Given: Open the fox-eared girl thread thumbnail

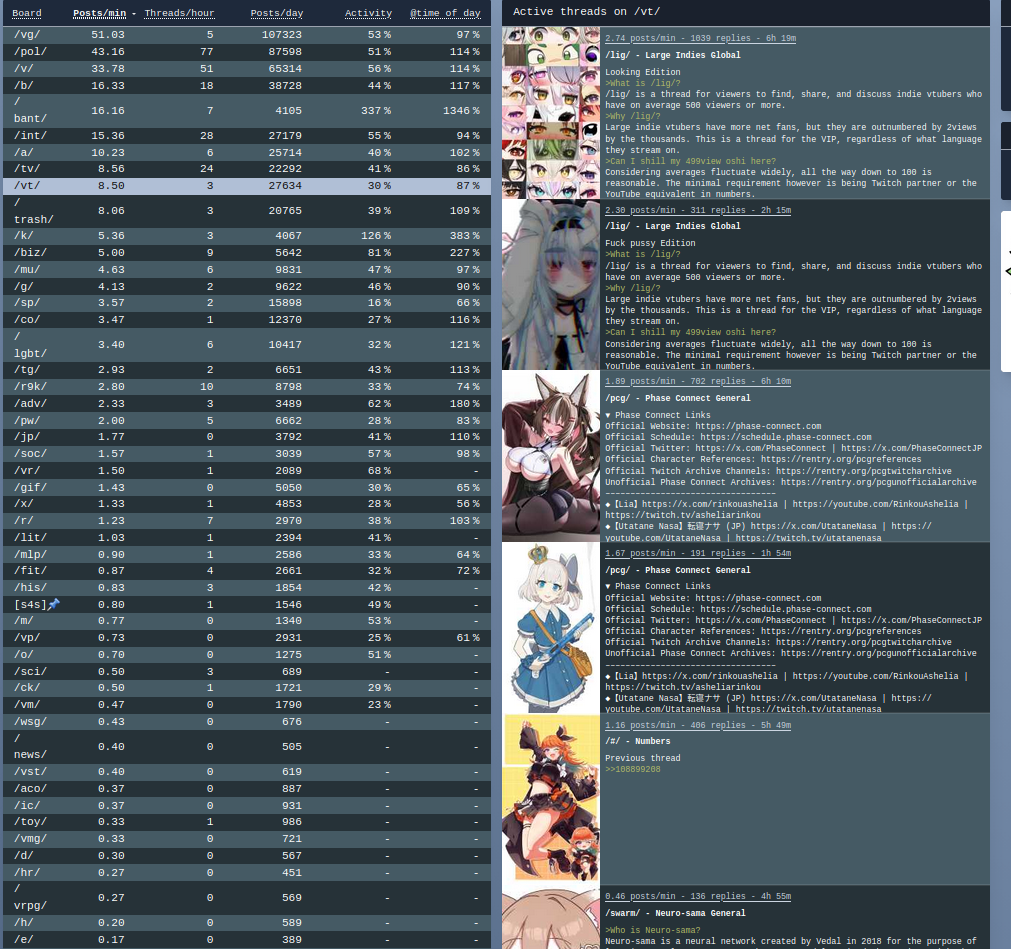Looking at the screenshot, I should coord(551,456).
